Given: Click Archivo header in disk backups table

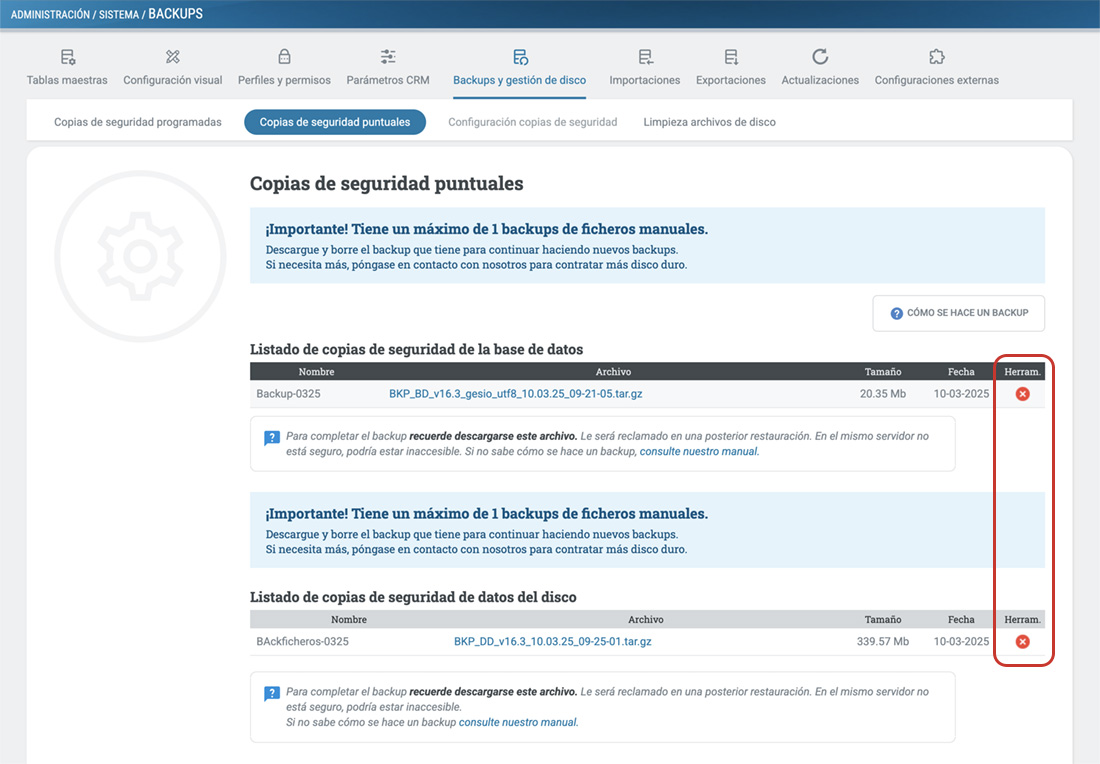Looking at the screenshot, I should click(645, 619).
